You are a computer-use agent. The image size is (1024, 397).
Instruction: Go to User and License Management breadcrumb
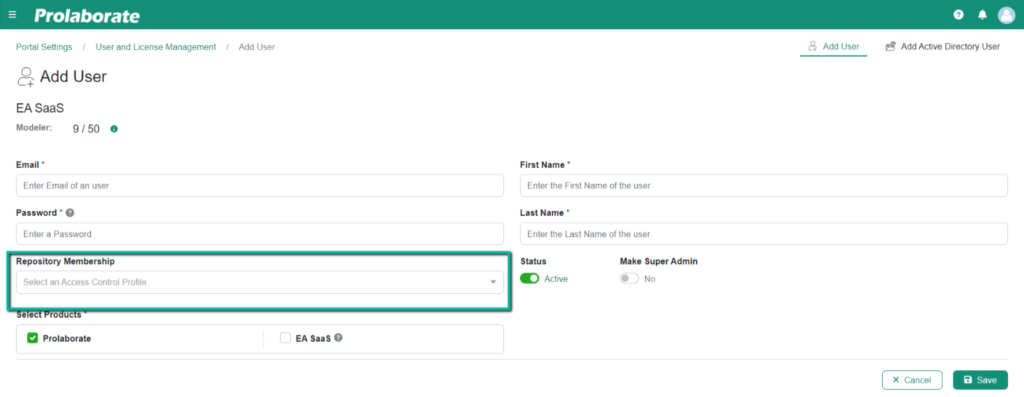click(x=156, y=47)
